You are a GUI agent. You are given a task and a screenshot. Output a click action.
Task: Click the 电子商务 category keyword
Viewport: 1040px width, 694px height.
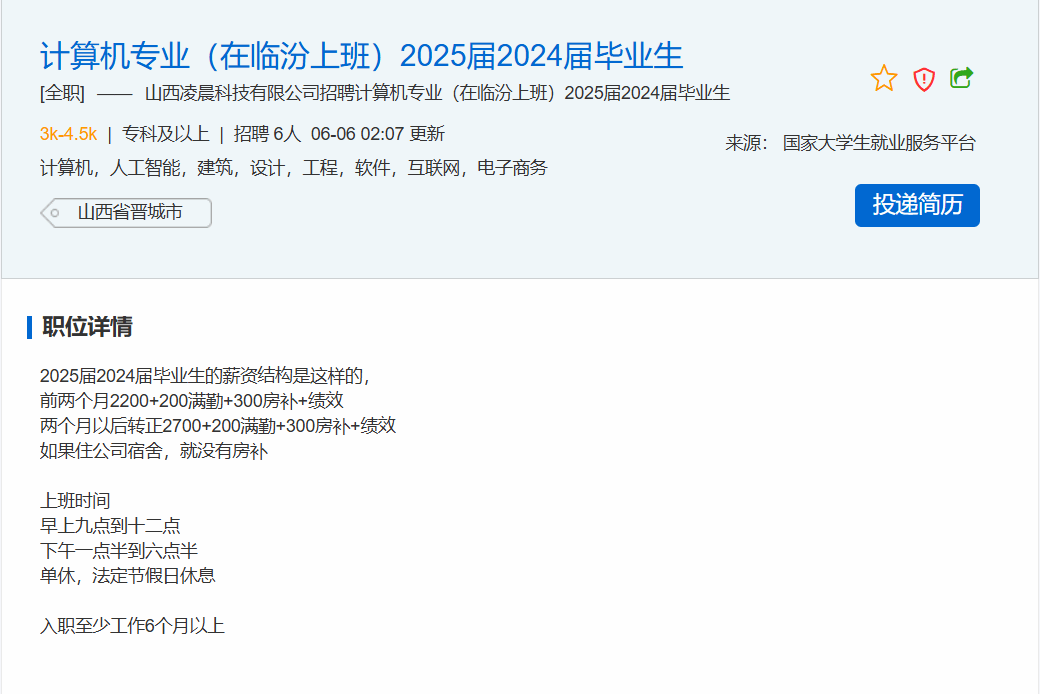(512, 168)
